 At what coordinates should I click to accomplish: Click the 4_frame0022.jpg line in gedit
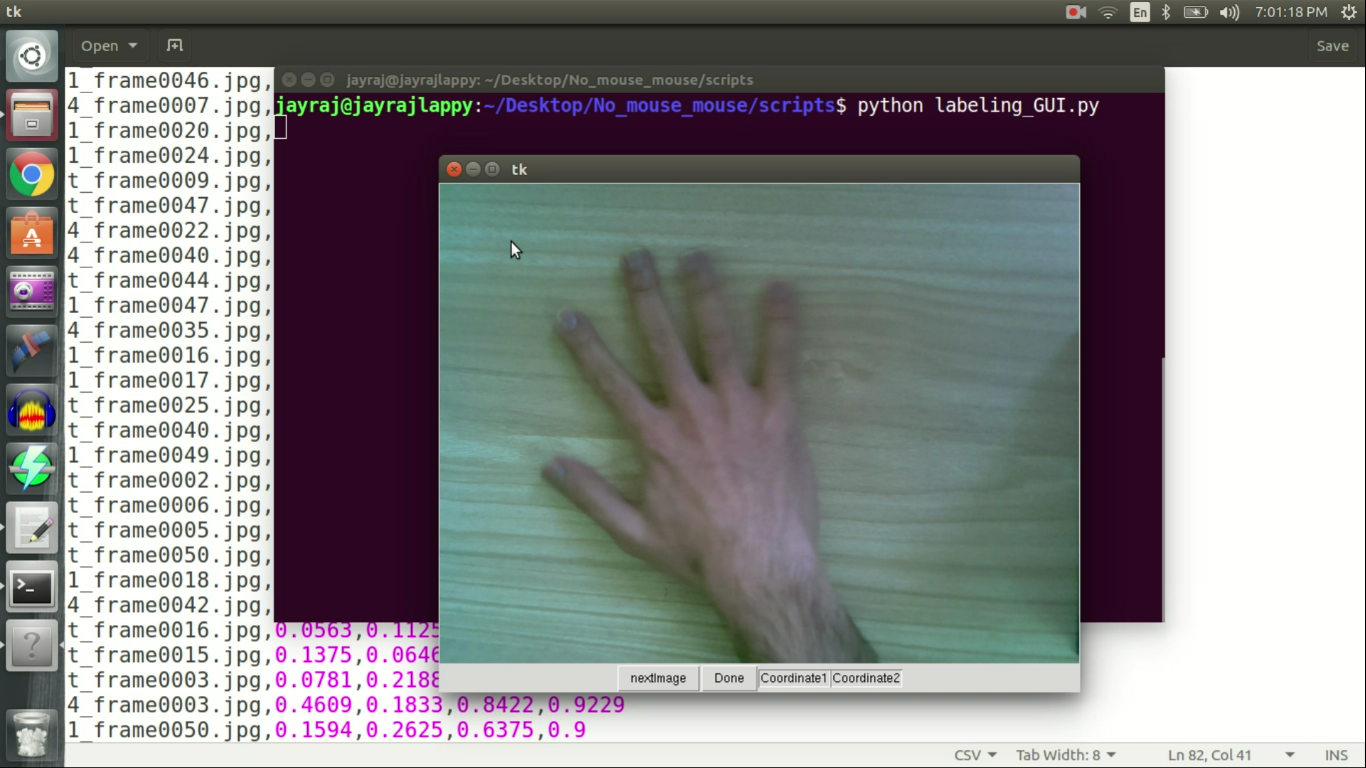[170, 231]
